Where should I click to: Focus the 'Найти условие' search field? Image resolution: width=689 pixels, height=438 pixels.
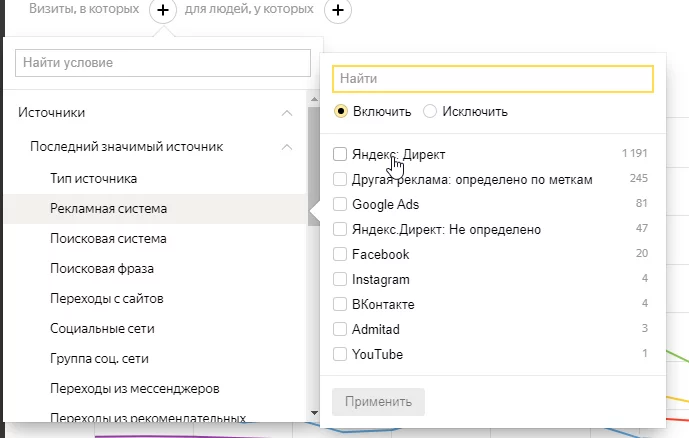point(163,63)
